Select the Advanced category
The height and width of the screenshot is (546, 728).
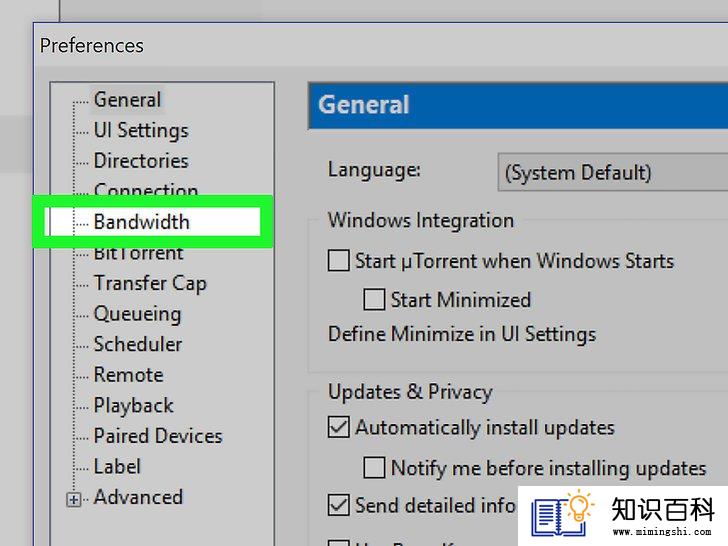point(138,497)
